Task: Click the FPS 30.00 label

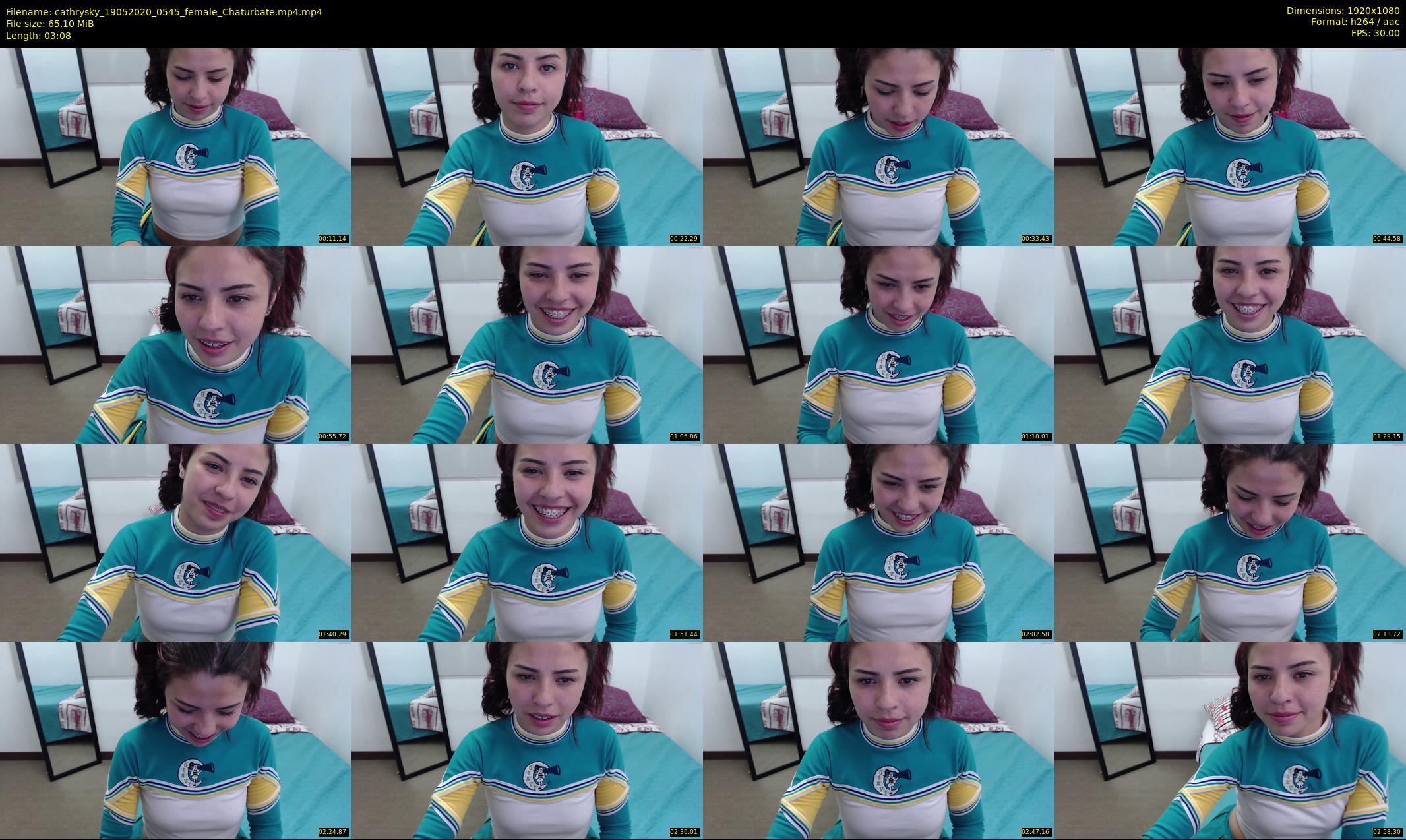Action: pyautogui.click(x=1375, y=33)
